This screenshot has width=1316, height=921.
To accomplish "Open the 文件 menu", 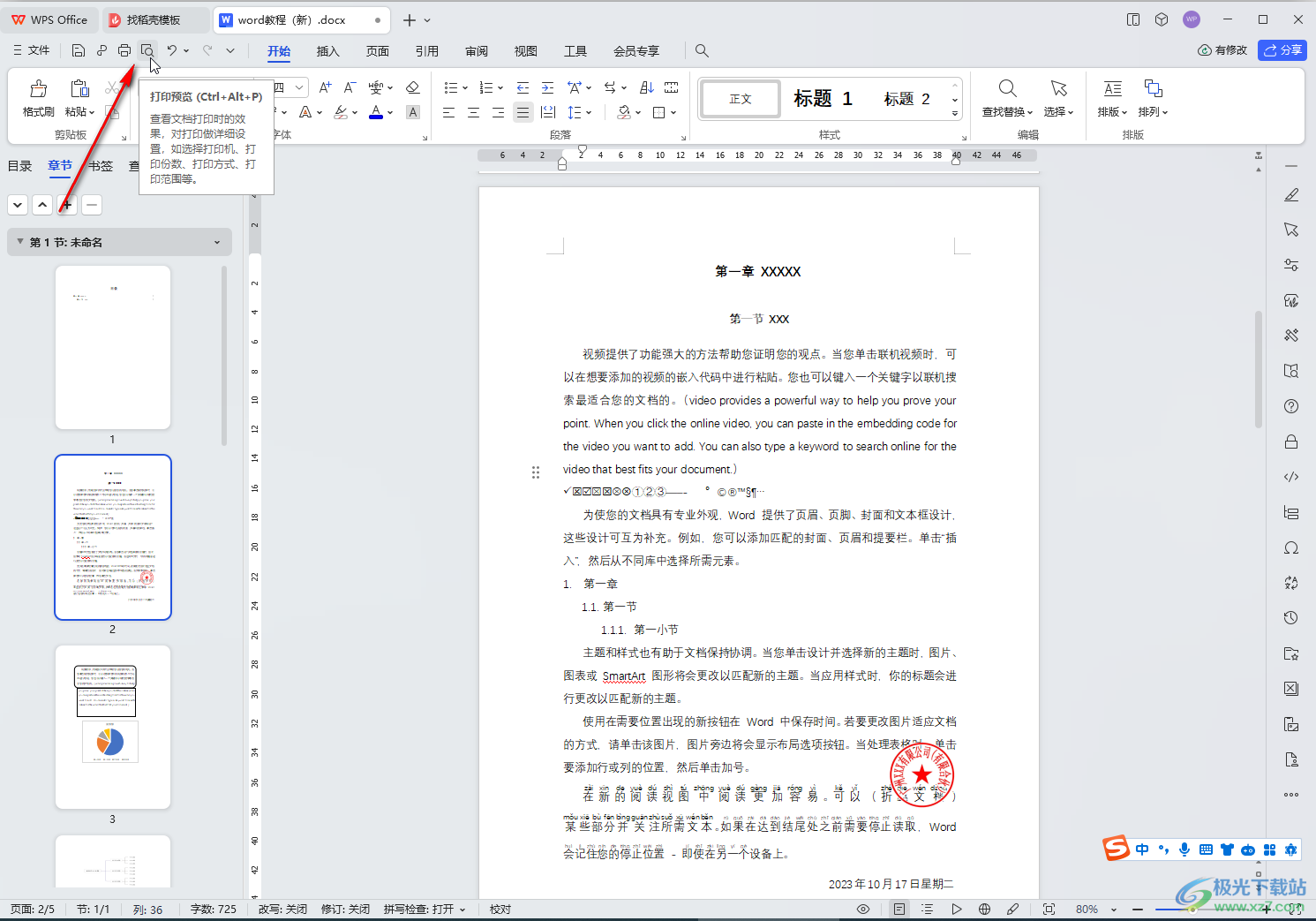I will [x=32, y=50].
